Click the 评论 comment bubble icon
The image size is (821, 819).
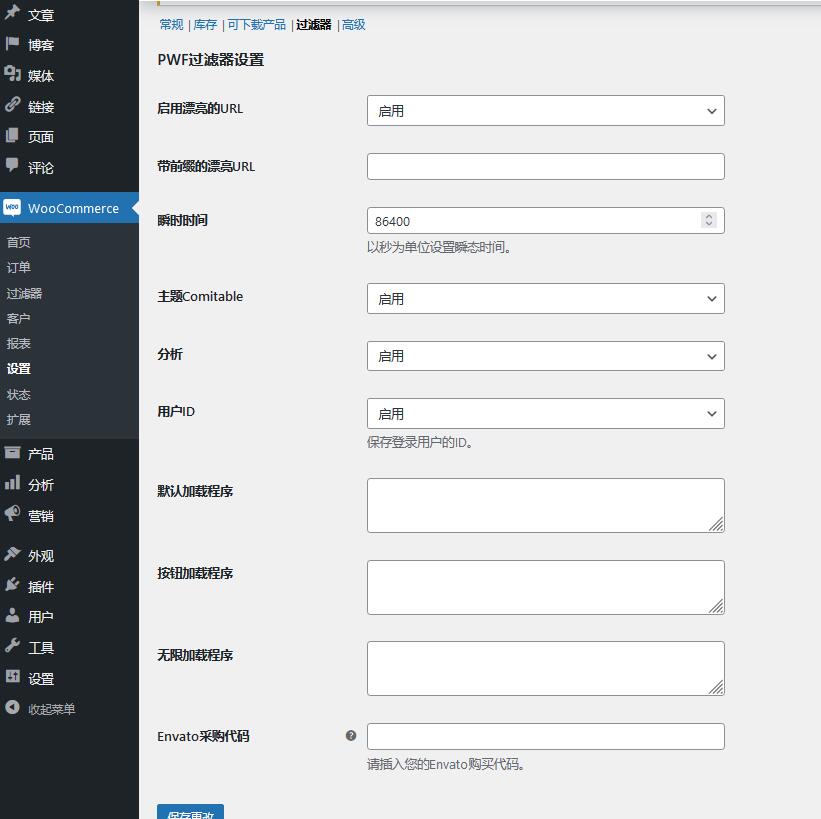[x=12, y=165]
